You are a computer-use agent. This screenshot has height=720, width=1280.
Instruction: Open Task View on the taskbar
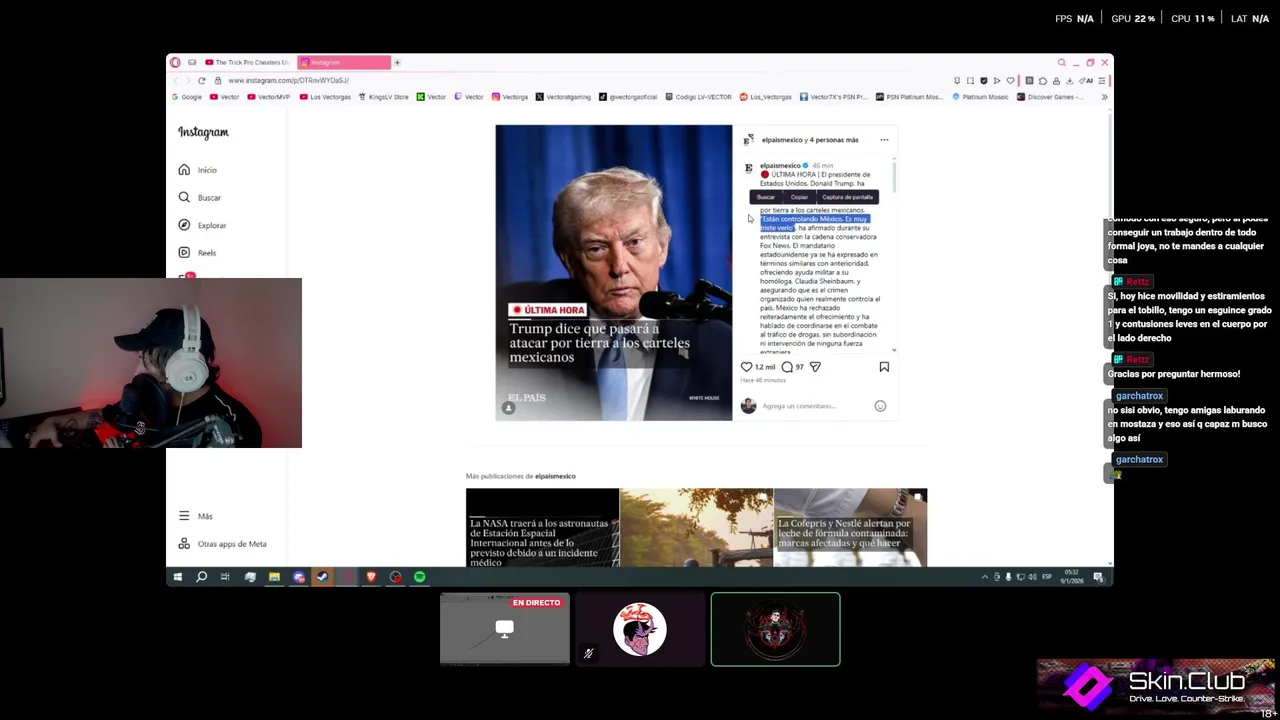pyautogui.click(x=225, y=577)
